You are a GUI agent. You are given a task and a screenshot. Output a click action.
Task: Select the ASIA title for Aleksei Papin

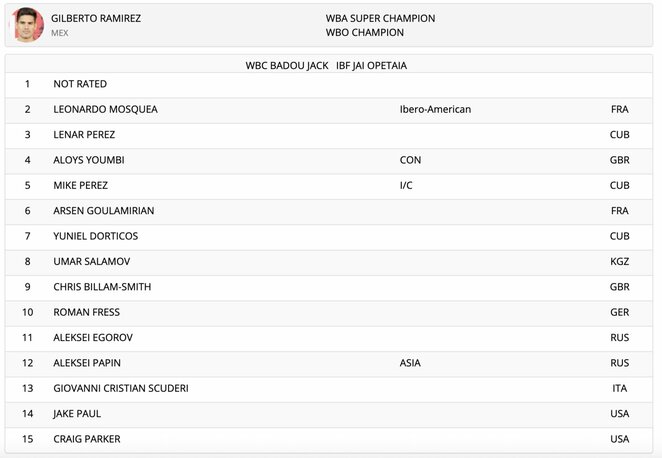410,363
